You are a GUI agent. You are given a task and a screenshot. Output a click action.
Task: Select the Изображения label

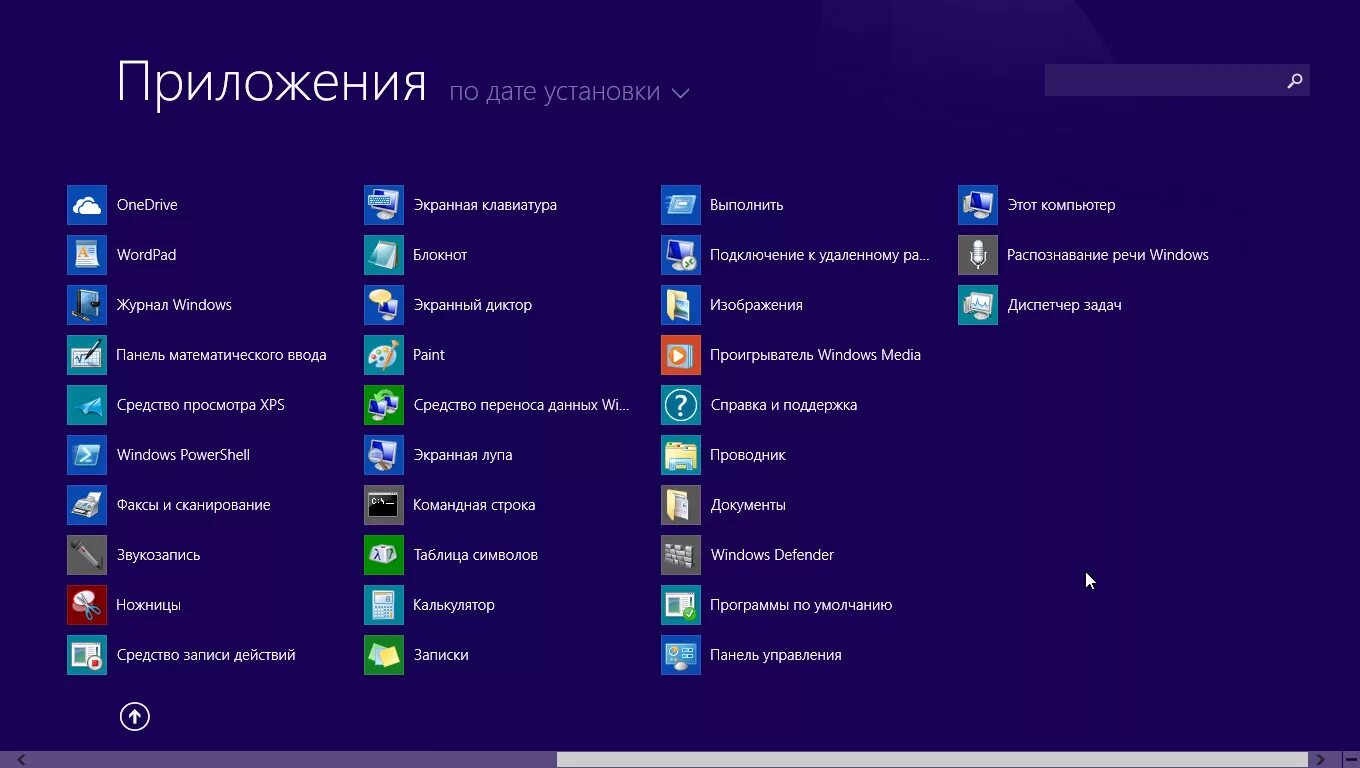756,305
